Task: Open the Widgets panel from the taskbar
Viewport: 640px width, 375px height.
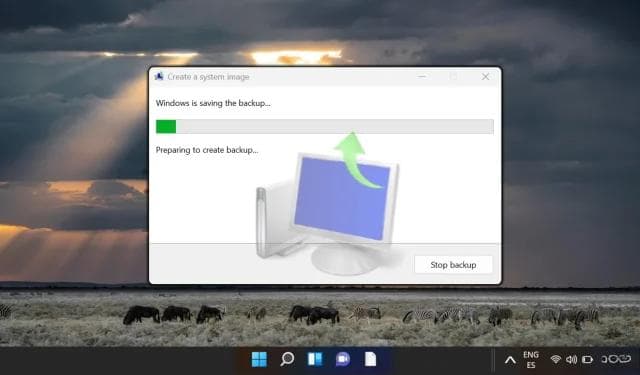Action: click(x=315, y=359)
